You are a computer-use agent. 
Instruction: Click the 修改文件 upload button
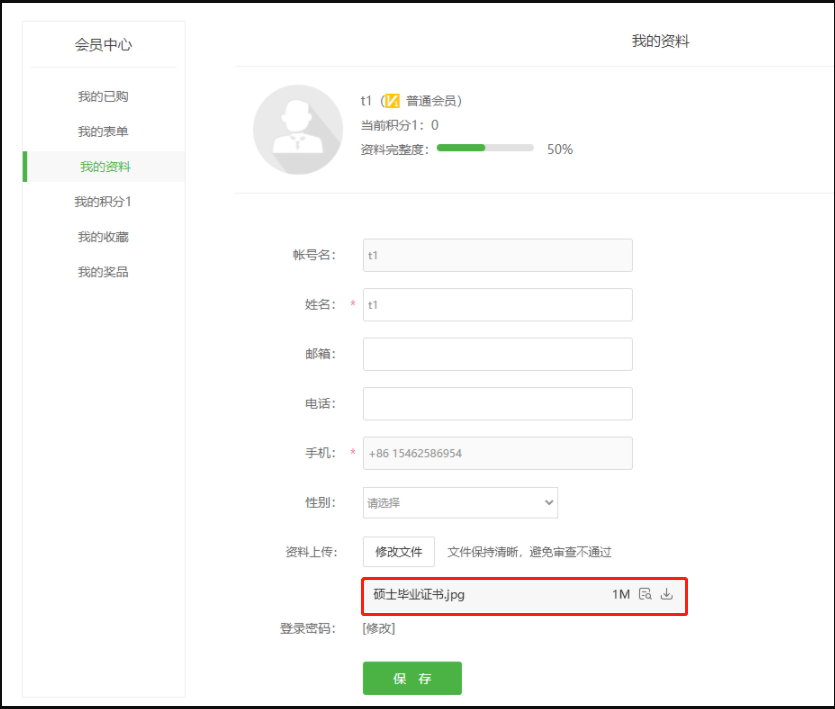tap(399, 552)
